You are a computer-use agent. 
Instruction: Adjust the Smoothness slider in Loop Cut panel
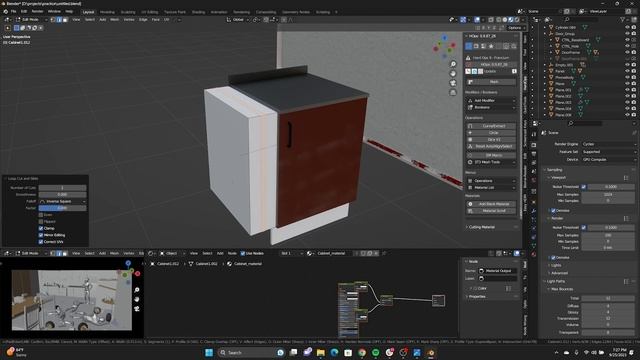pos(62,195)
